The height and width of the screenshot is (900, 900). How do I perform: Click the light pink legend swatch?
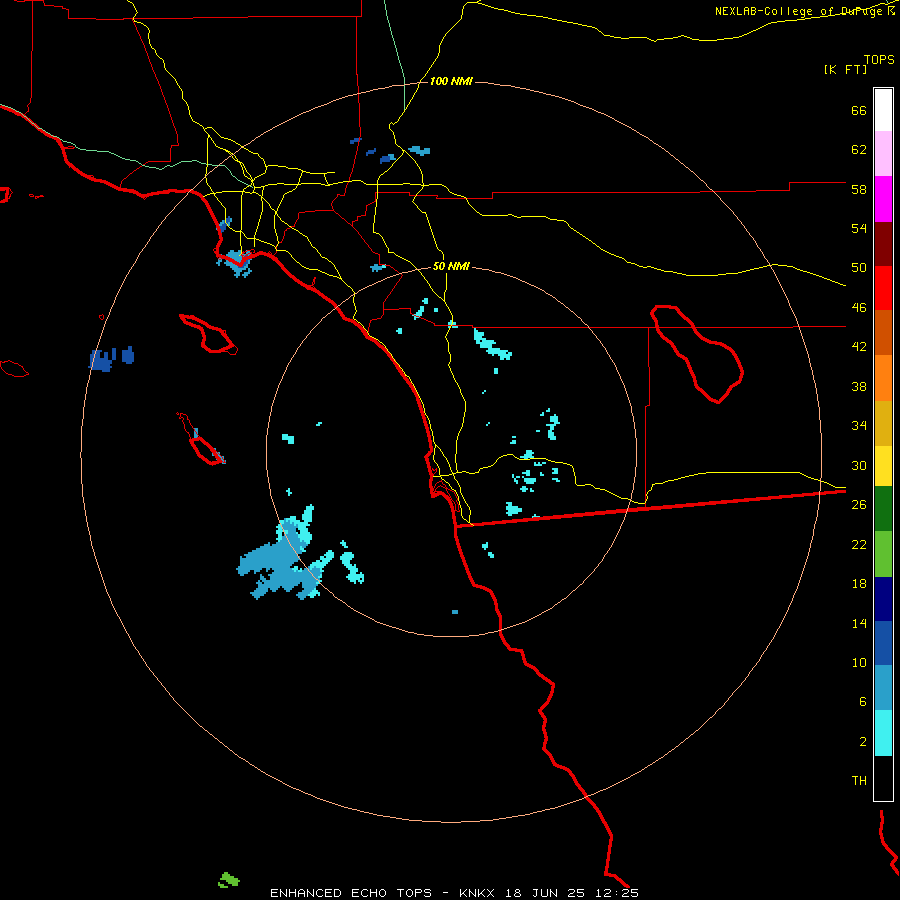[883, 154]
